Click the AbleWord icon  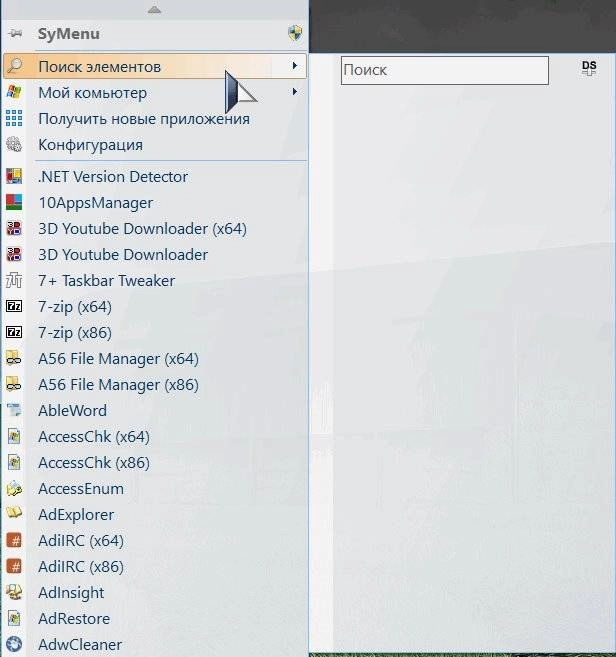[14, 410]
